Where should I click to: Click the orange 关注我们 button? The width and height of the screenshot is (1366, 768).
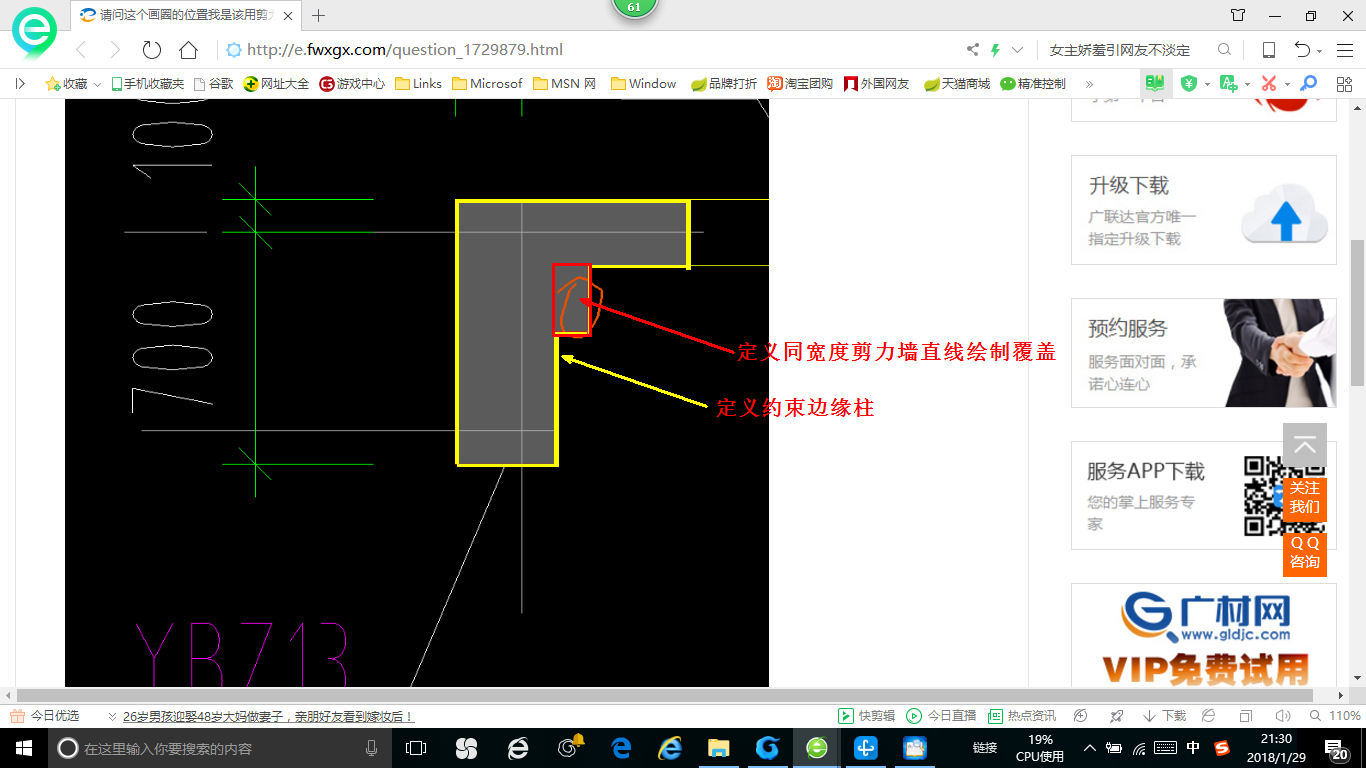[1305, 497]
